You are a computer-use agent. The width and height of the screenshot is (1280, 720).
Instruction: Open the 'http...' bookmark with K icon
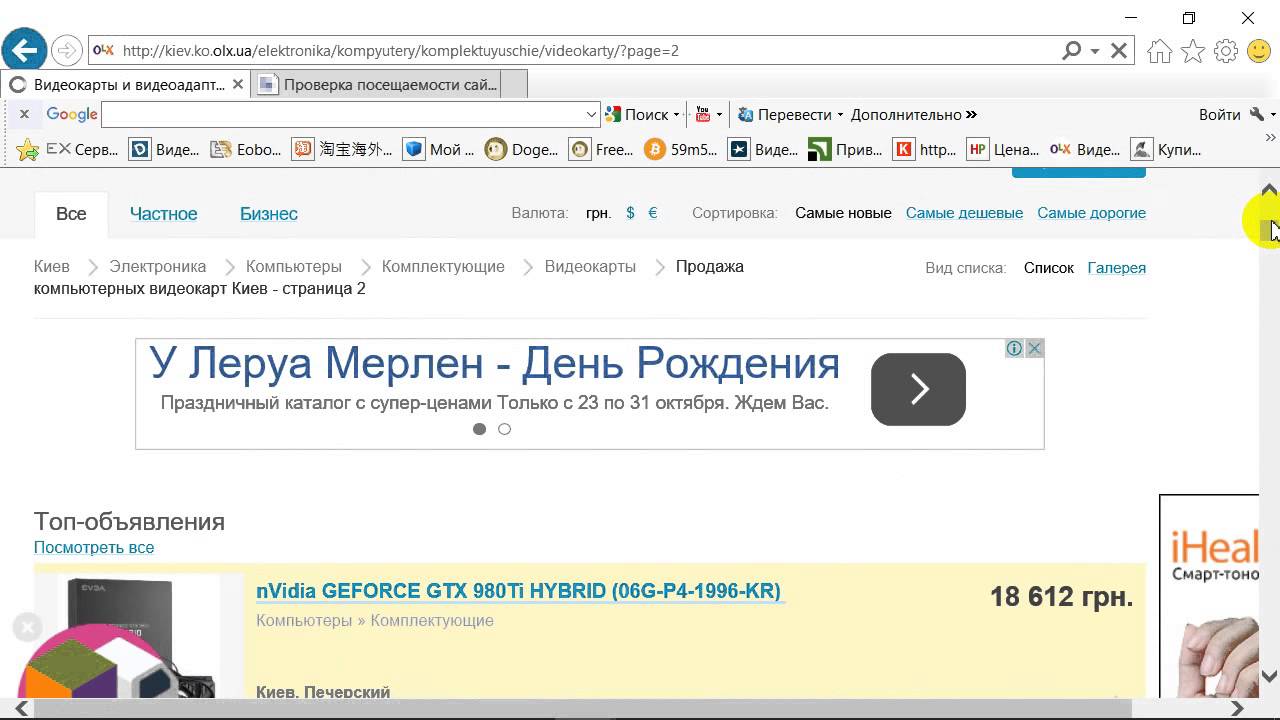pos(926,150)
